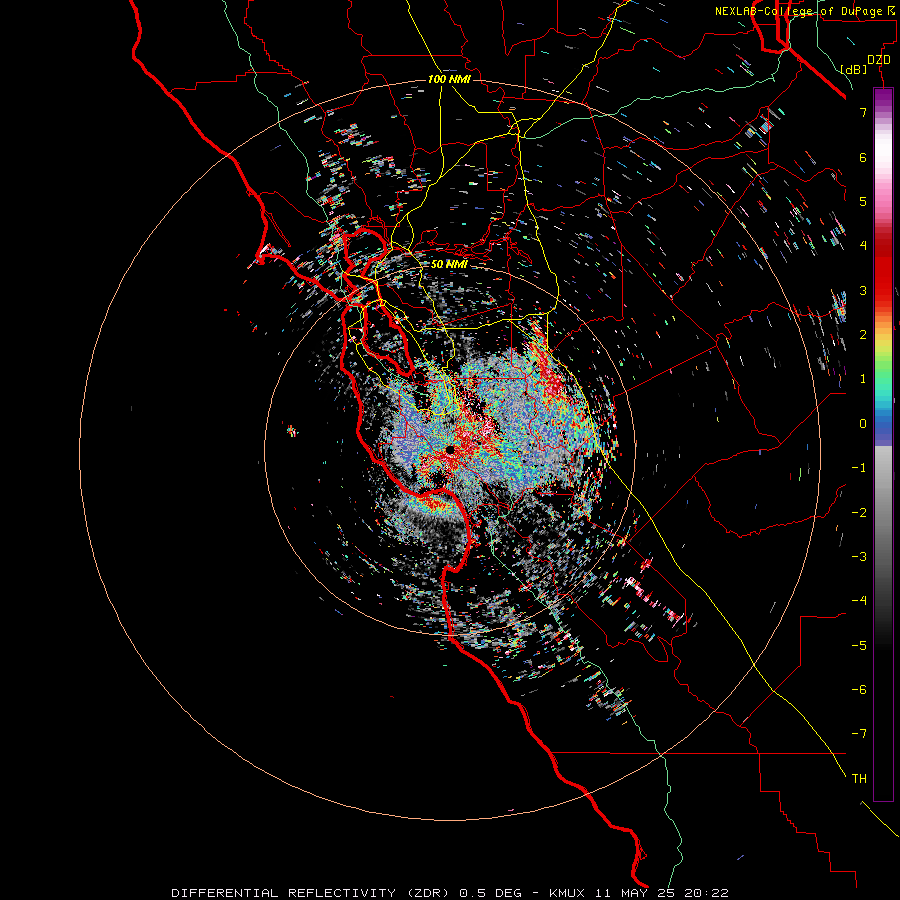
Task: Click the "-5" value on the color scale
Action: [859, 646]
